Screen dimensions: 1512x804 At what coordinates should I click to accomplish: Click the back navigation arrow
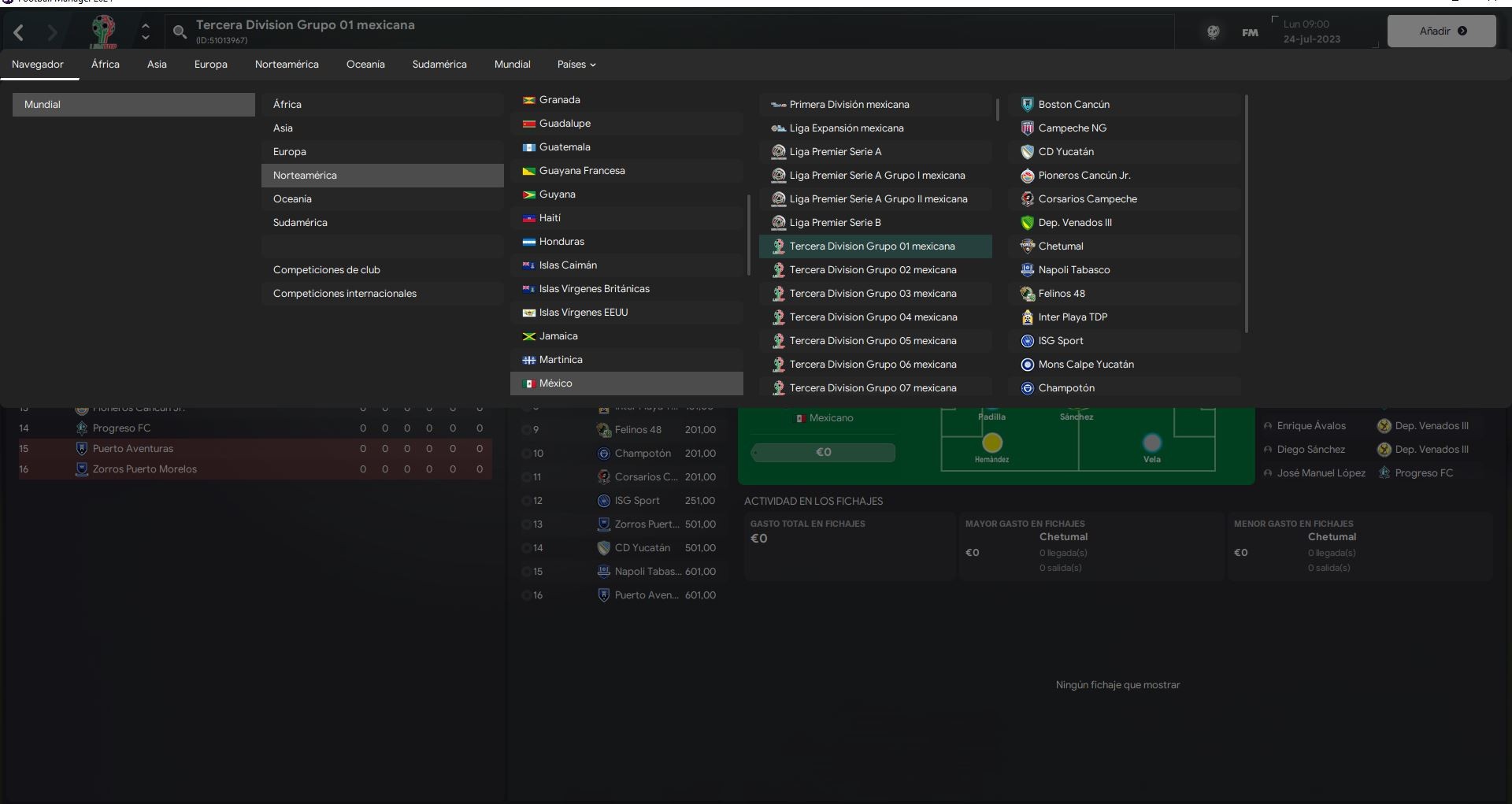[19, 32]
